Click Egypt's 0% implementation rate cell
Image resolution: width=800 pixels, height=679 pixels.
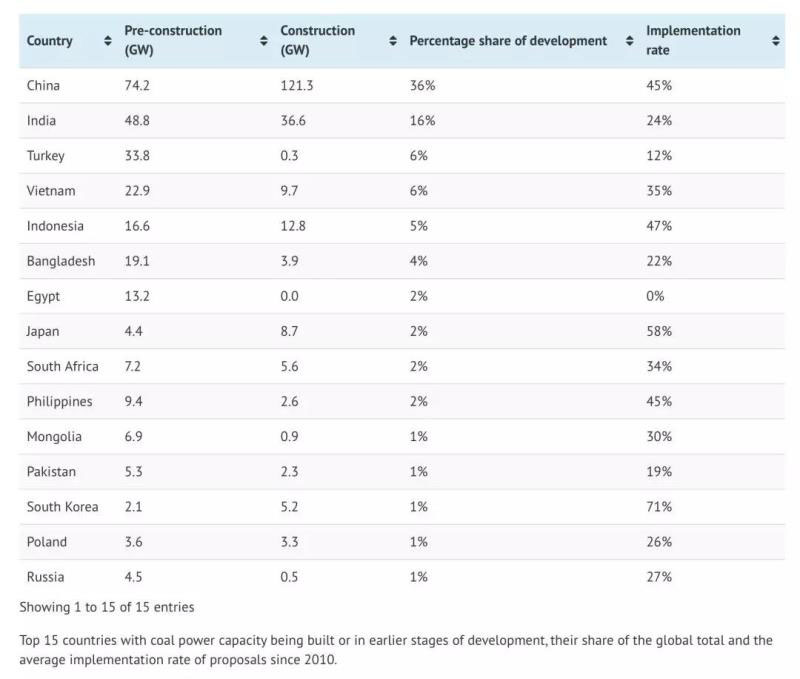tap(655, 296)
